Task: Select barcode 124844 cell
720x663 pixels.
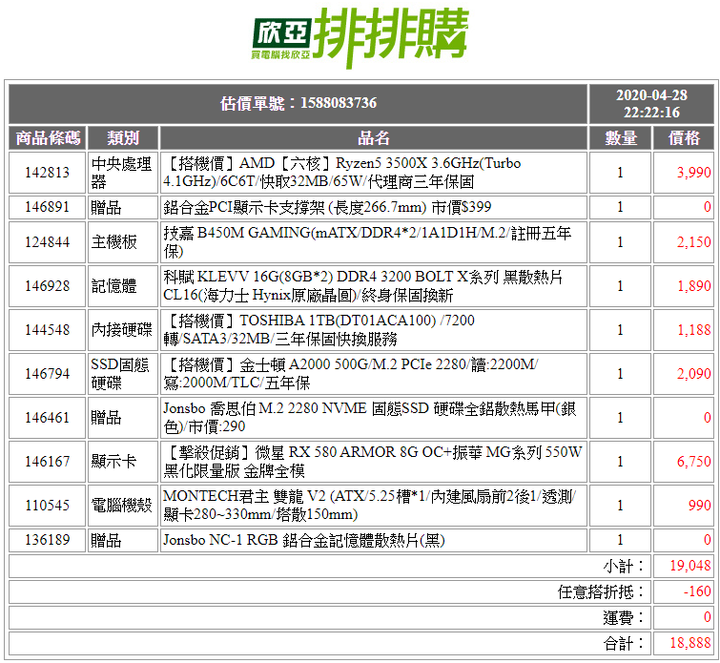Action: (48, 242)
